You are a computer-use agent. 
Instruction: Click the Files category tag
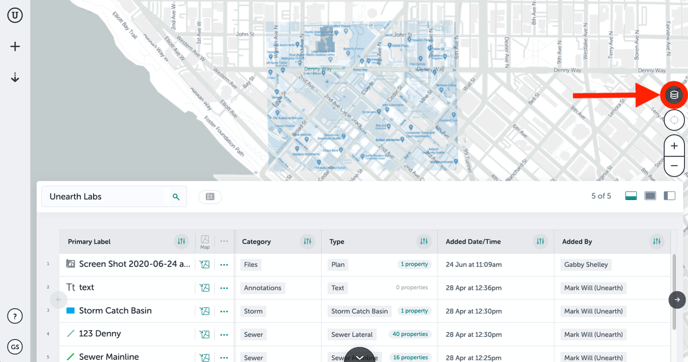pos(251,265)
